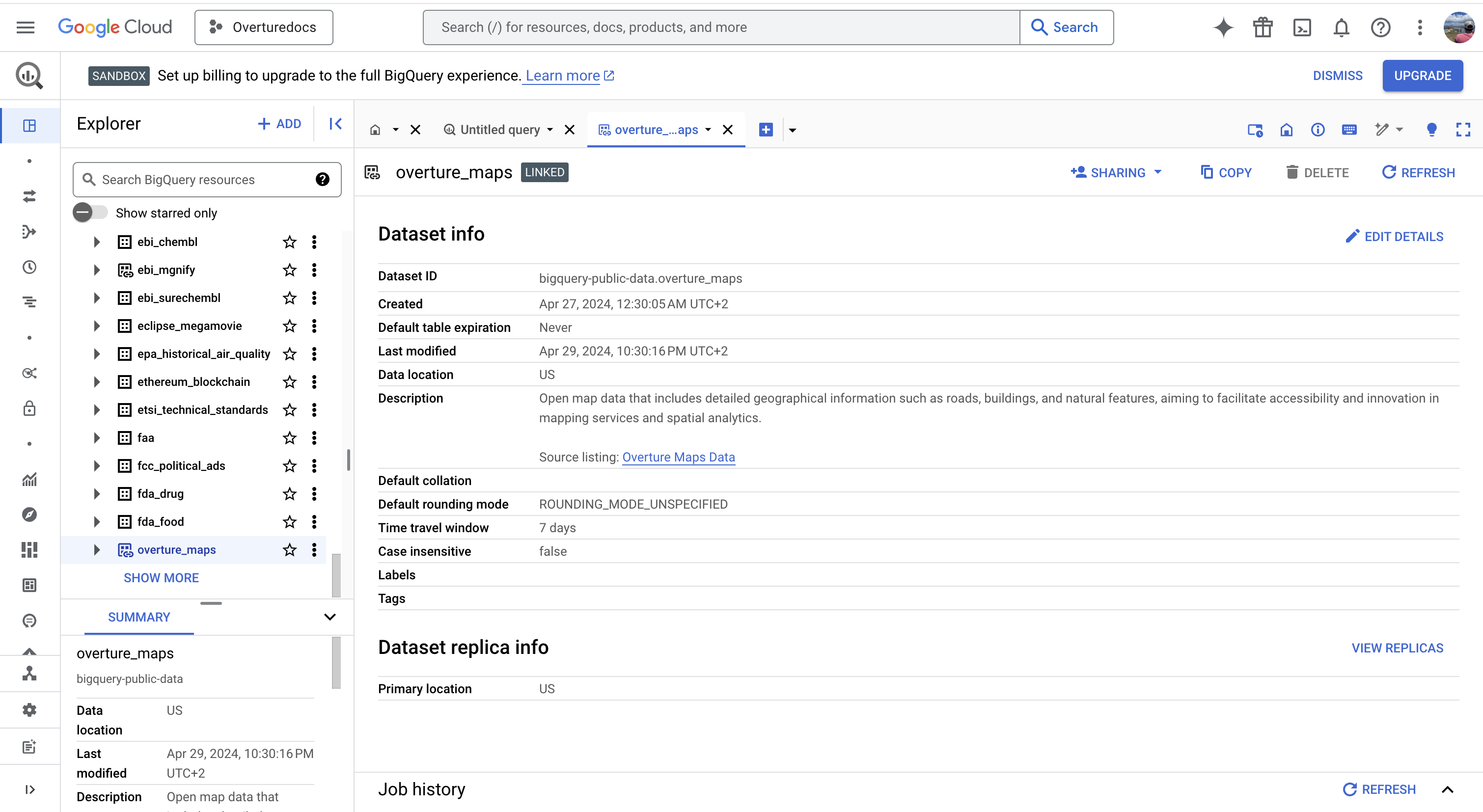
Task: Toggle Show starred only switch
Action: (x=90, y=213)
